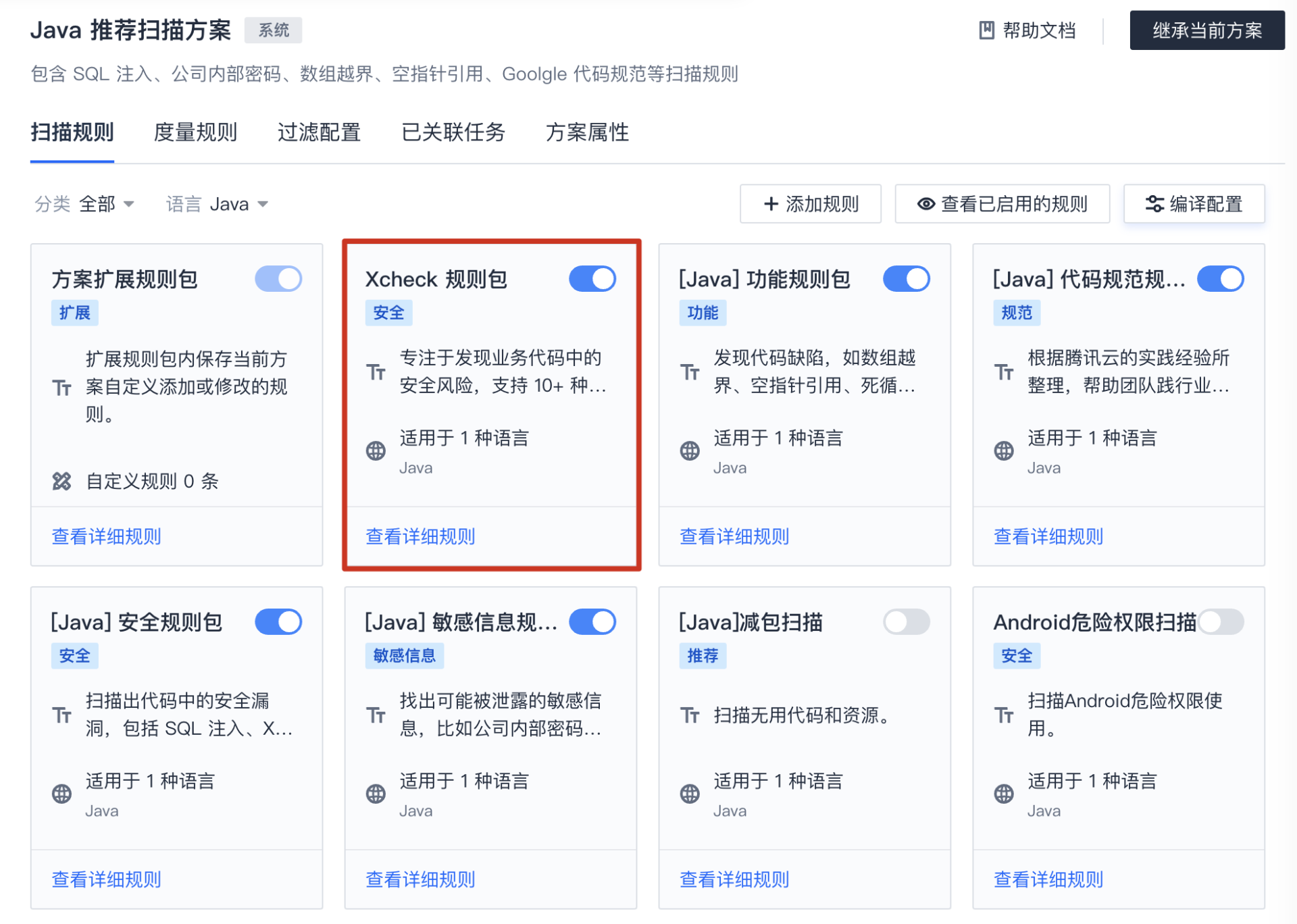Click the plus icon in 添加规则

771,204
